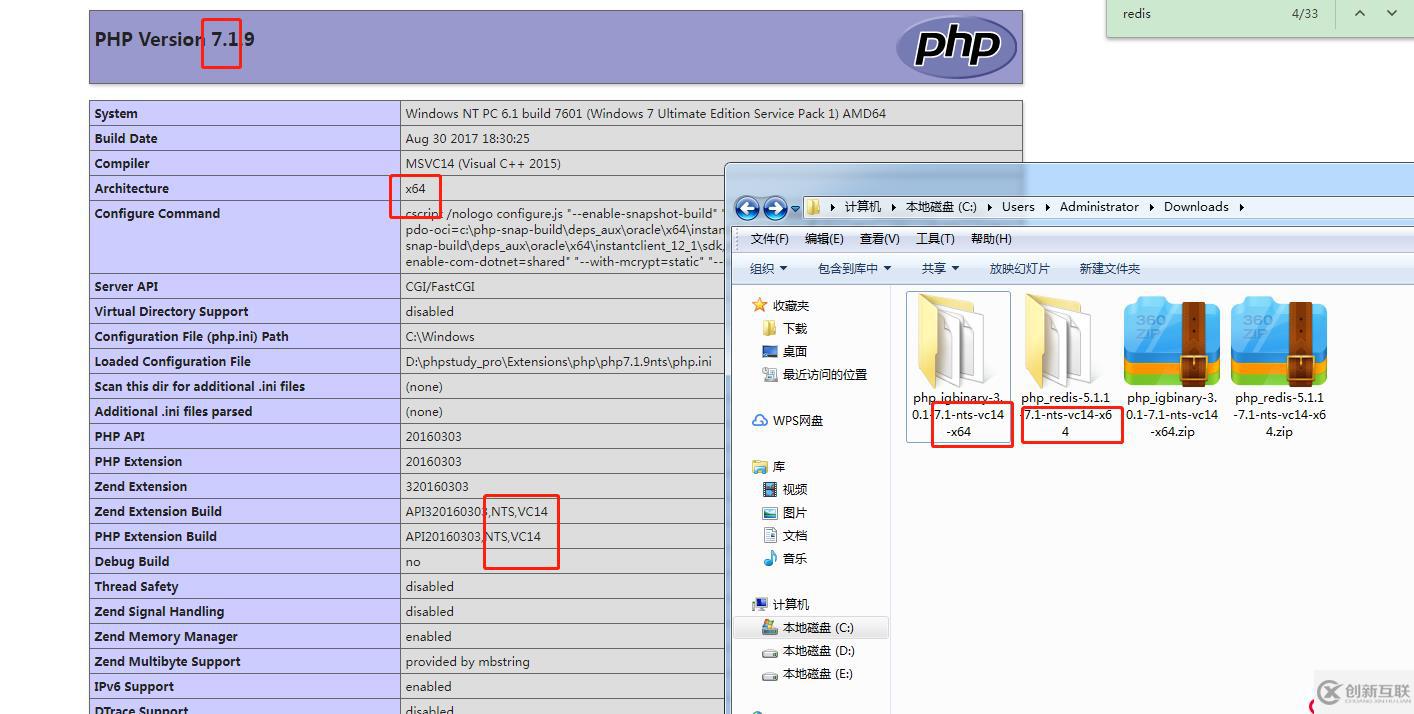The width and height of the screenshot is (1414, 714).
Task: Click the 计算机 computer icon in sidebar
Action: tap(760, 604)
